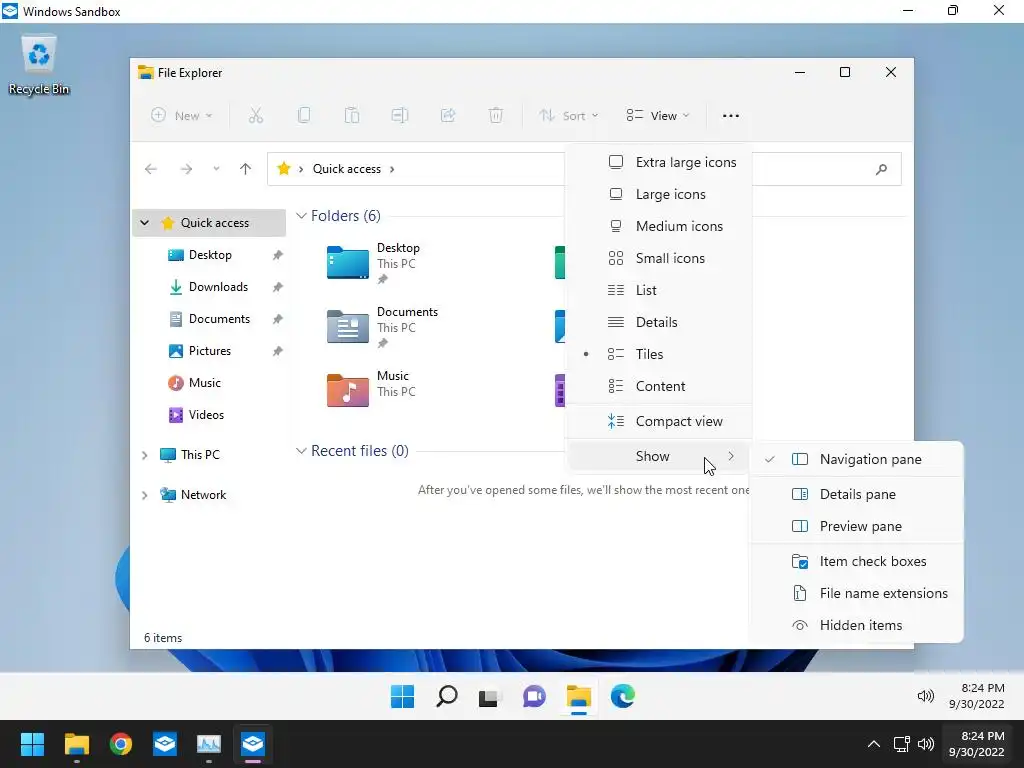Viewport: 1024px width, 768px height.
Task: Click File Explorer icon in sandbox taskbar
Action: pyautogui.click(x=579, y=696)
